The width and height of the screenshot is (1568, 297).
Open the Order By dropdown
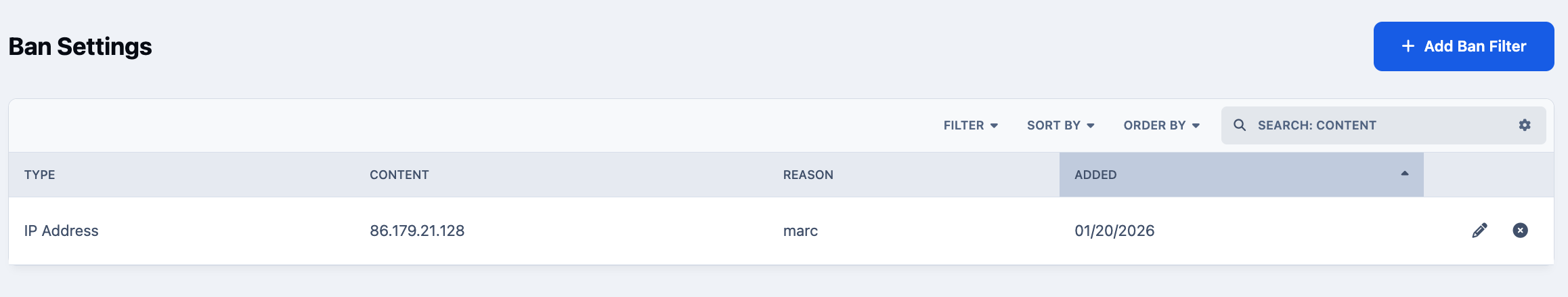click(1162, 125)
